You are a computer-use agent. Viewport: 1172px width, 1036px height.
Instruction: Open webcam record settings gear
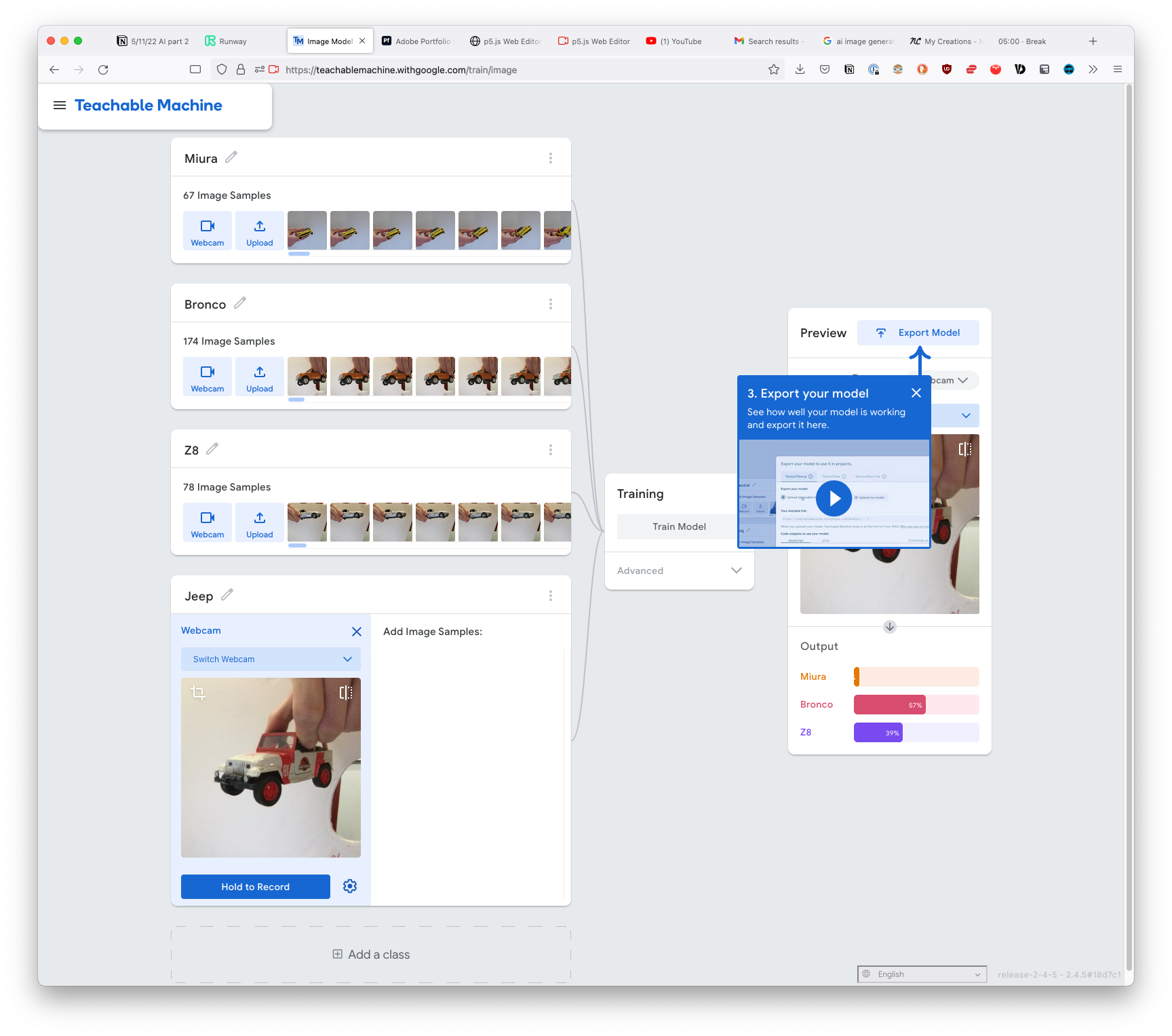(x=350, y=886)
